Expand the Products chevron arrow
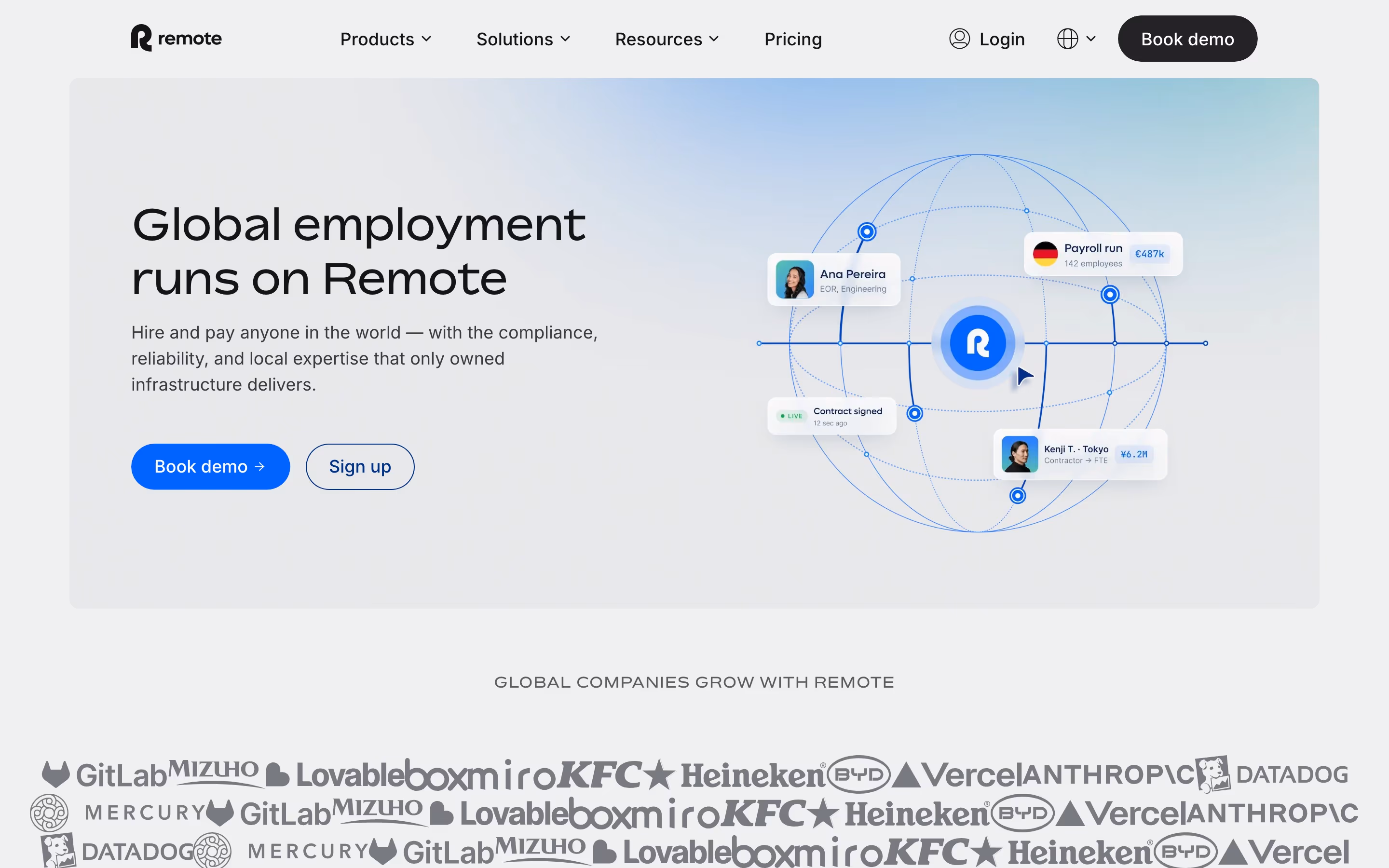Viewport: 1389px width, 868px height. (x=426, y=39)
